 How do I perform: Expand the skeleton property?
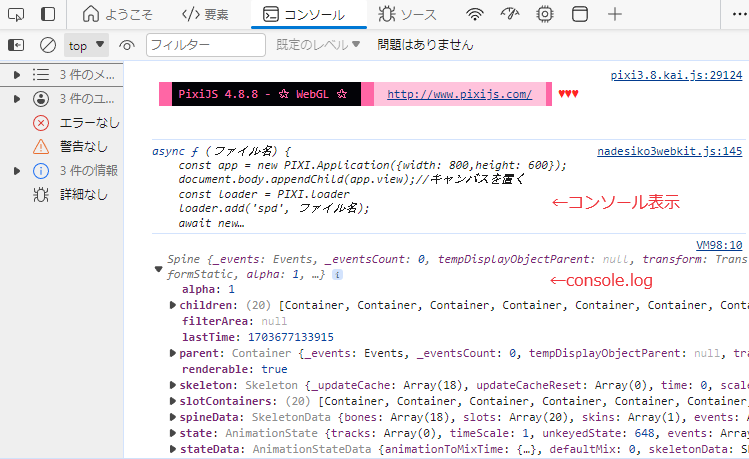coord(174,384)
